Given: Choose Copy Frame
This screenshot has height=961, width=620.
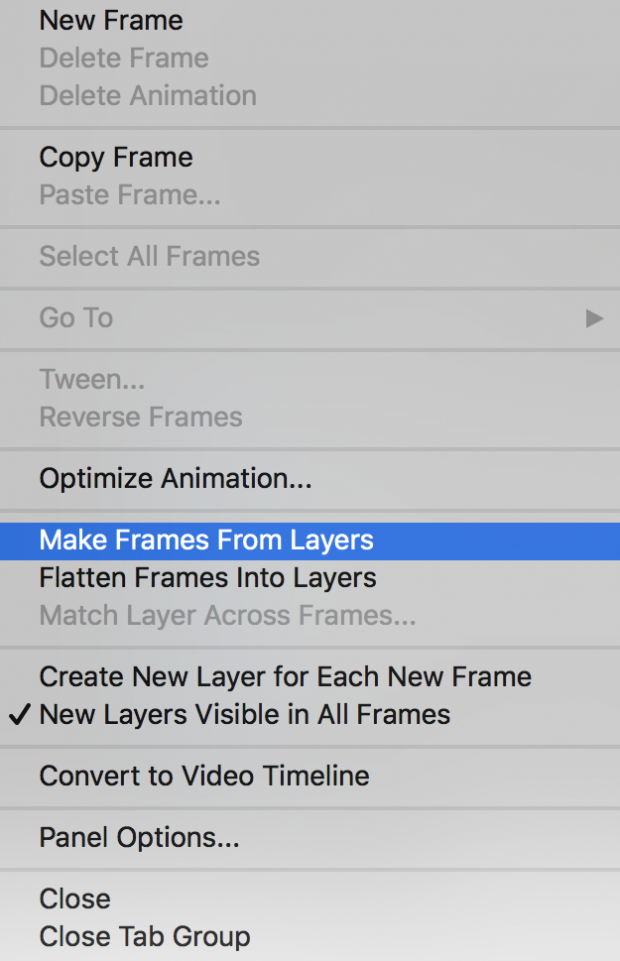Looking at the screenshot, I should pyautogui.click(x=115, y=156).
